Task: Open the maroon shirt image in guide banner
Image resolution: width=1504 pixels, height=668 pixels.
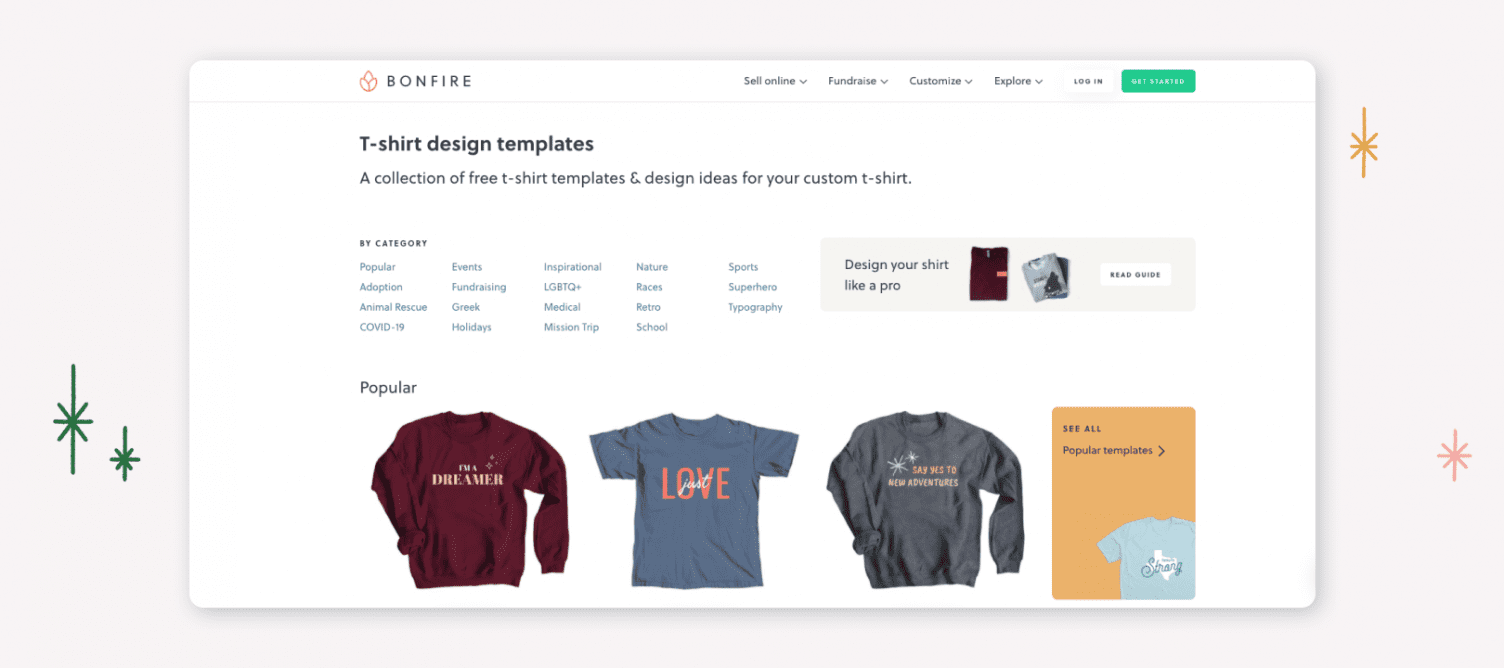Action: (x=989, y=274)
